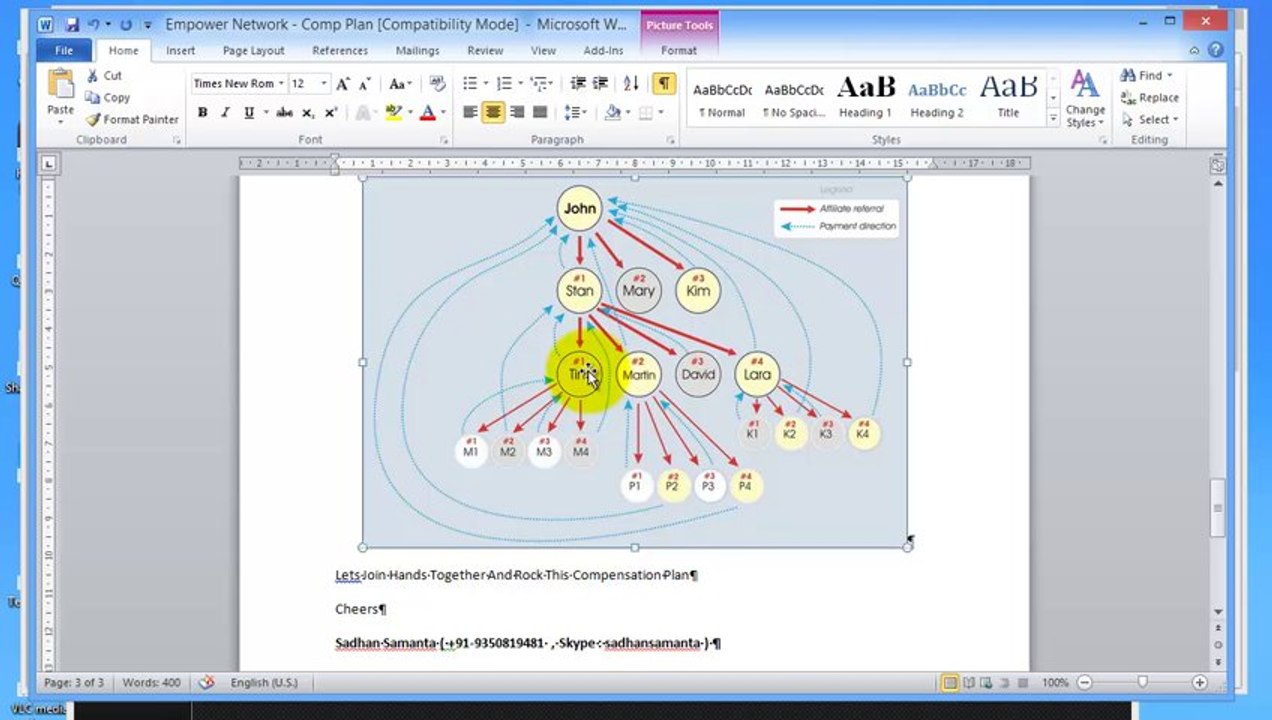Clear formatting with the eraser icon
Viewport: 1272px width, 720px height.
[x=437, y=84]
